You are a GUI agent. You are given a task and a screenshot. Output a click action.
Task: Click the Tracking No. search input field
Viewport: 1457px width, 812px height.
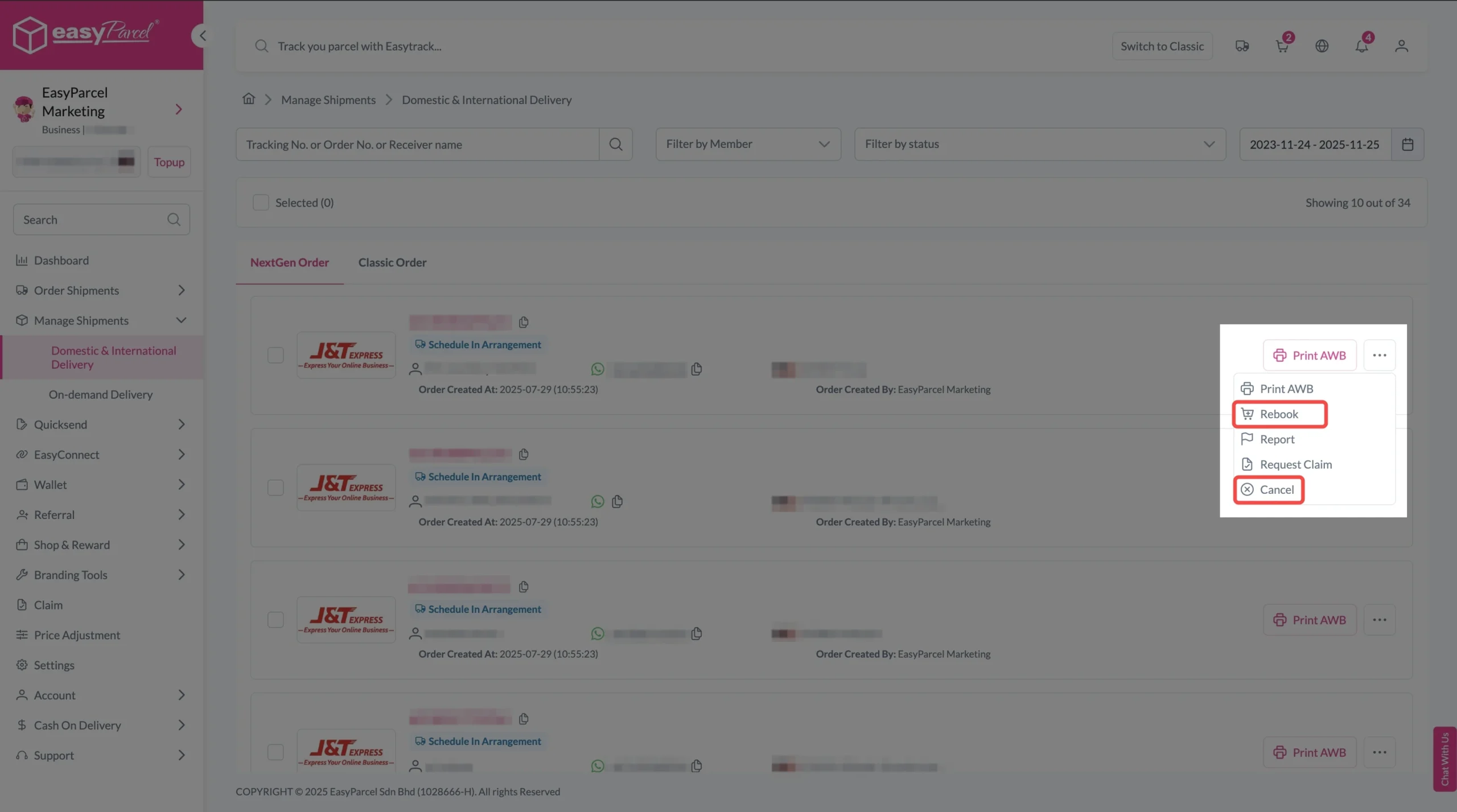(x=417, y=145)
